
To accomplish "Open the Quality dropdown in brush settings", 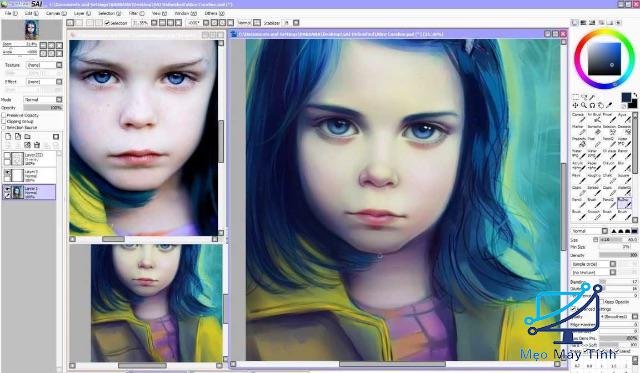I will coord(619,316).
